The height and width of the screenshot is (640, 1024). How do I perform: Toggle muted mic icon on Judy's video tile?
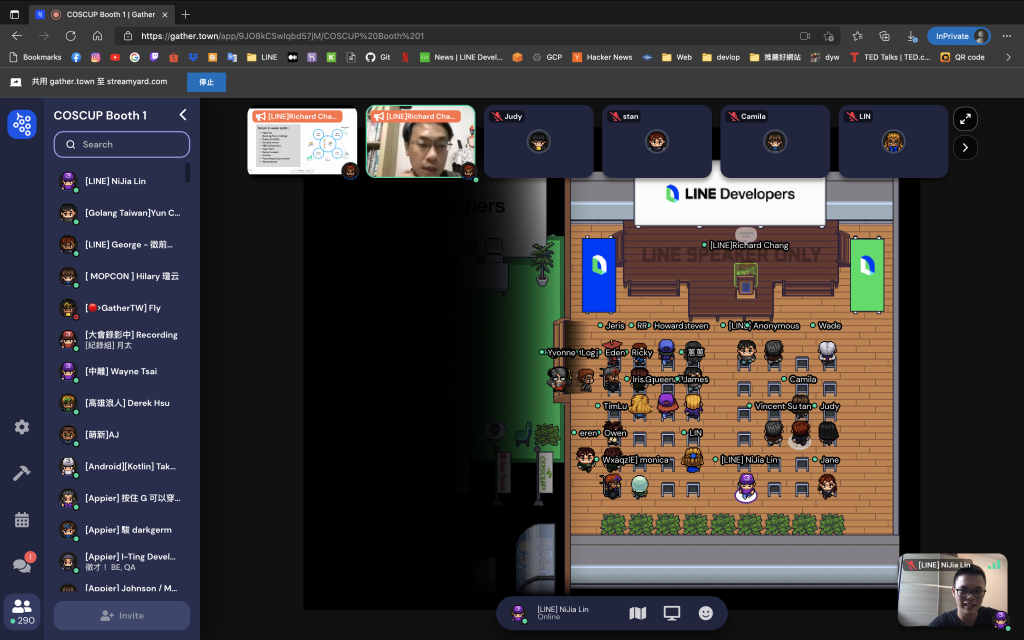pos(497,116)
